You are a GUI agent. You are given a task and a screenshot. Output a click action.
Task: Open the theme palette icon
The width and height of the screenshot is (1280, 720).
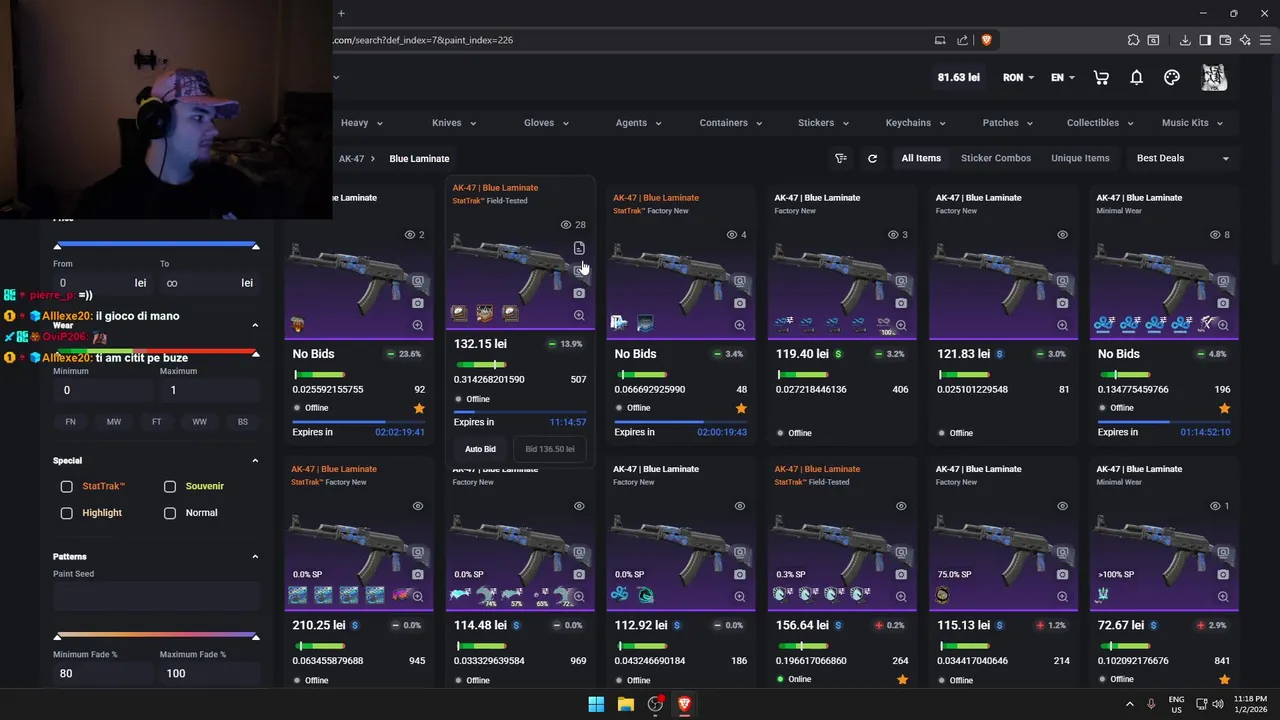1172,78
